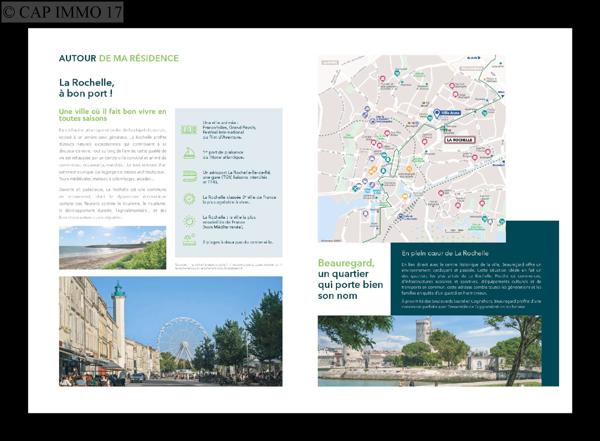The width and height of the screenshot is (600, 441).
Task: Select the LA ROCHELLE label on the map
Action: 459,140
